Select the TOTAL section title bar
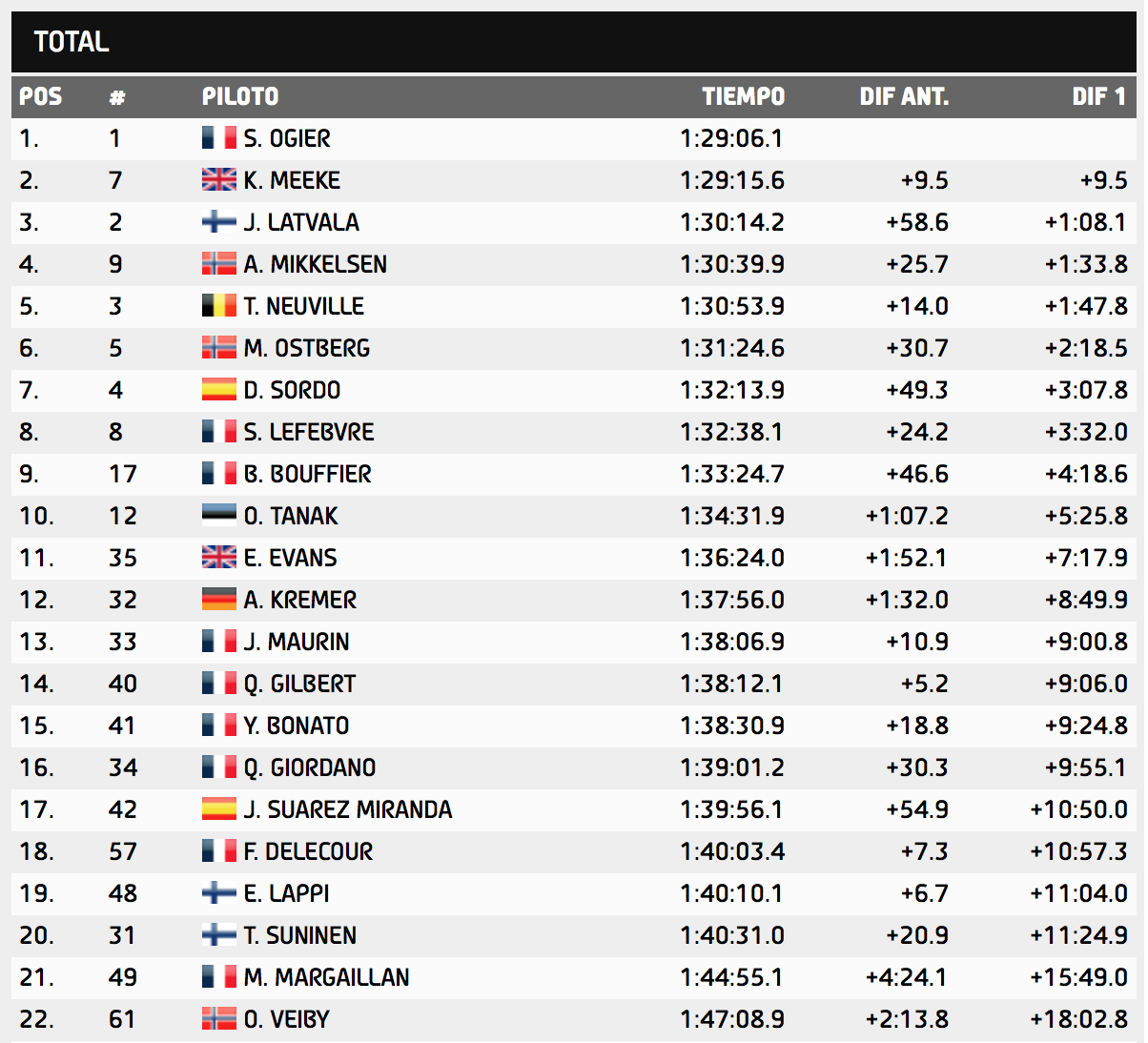Viewport: 1148px width, 1043px height. coord(574,42)
